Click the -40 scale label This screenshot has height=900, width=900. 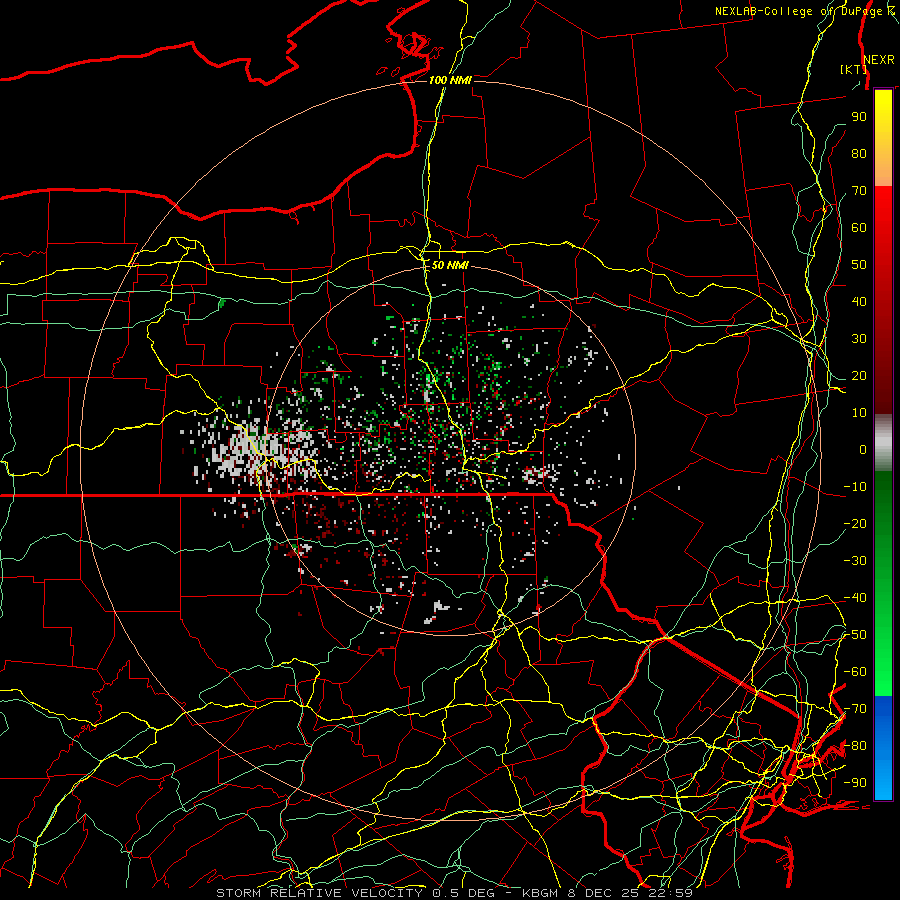(x=855, y=598)
